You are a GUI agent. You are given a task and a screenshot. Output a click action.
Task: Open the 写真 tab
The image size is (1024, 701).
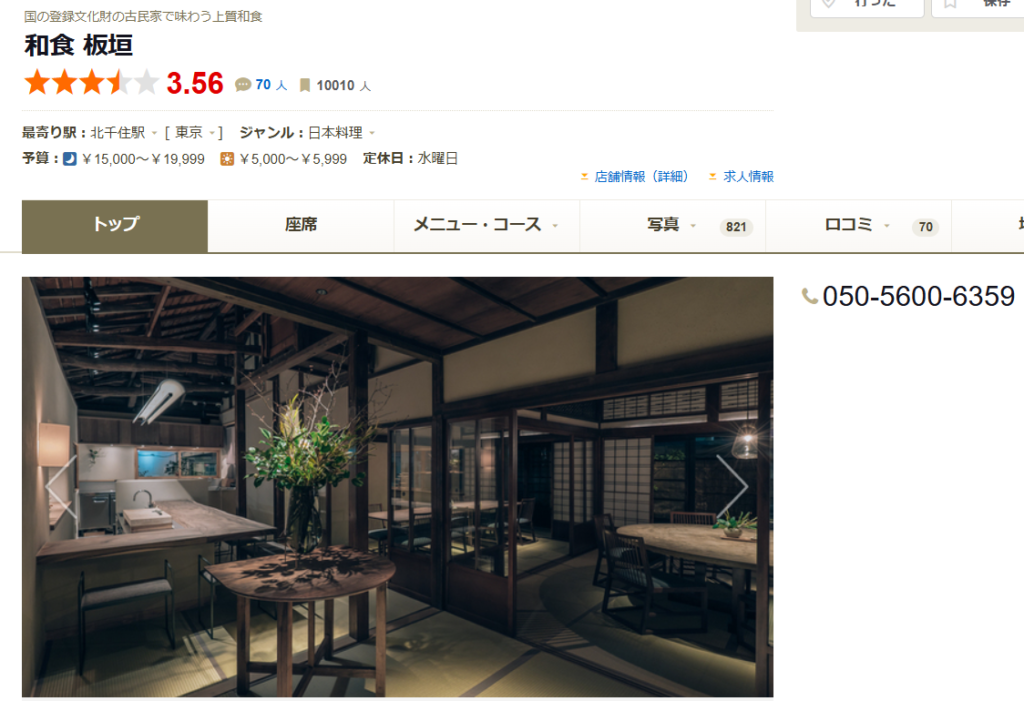(673, 225)
